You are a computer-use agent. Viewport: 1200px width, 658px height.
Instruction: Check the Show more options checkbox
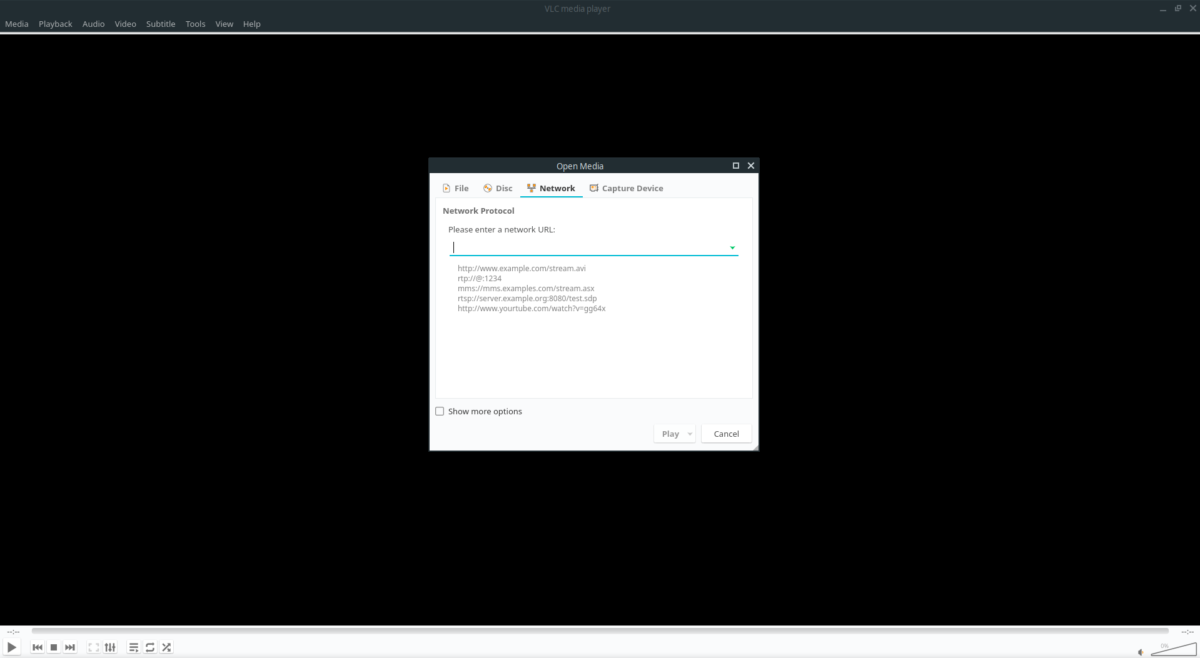tap(439, 411)
